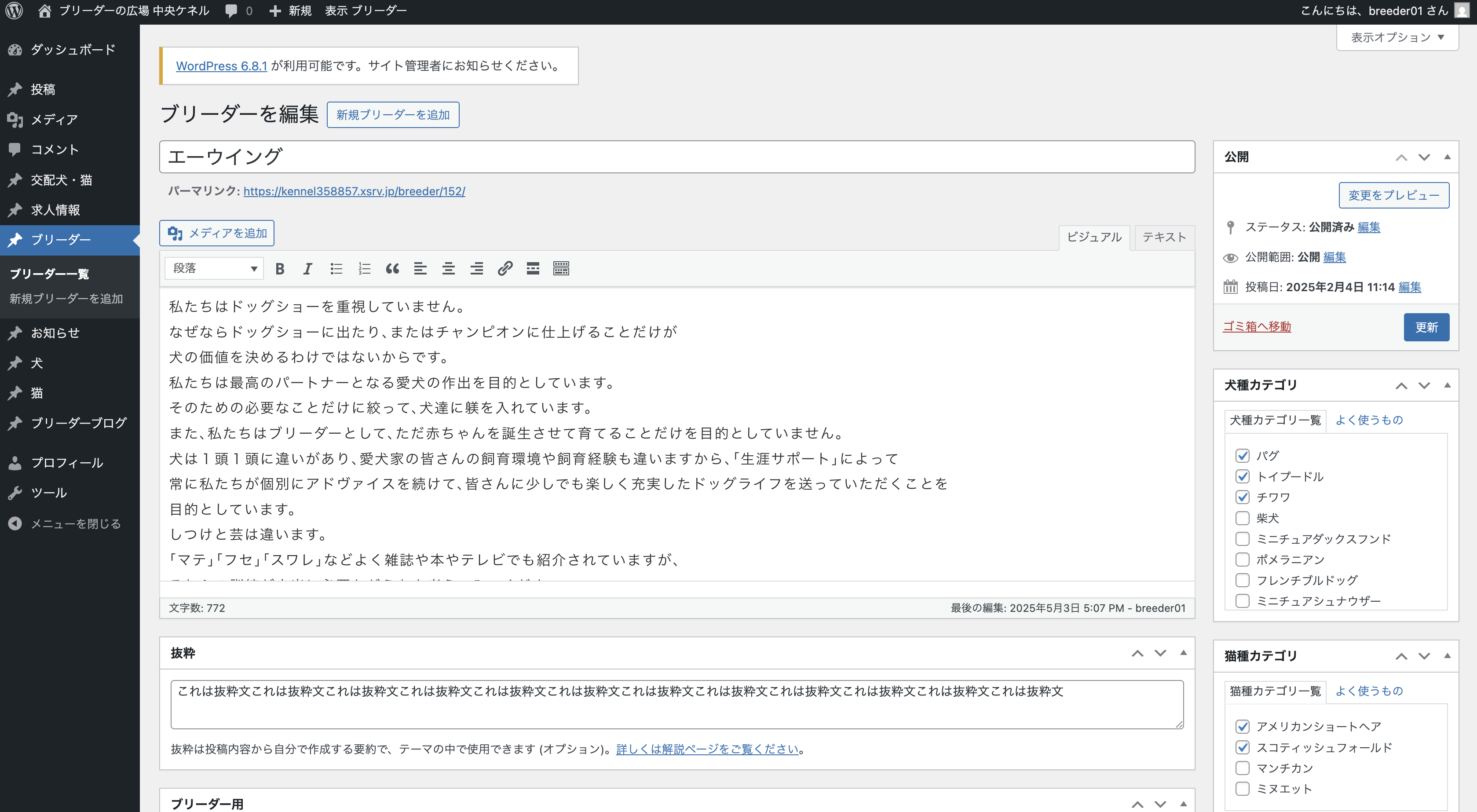Click the plus 新規 item in admin bar

click(x=290, y=11)
